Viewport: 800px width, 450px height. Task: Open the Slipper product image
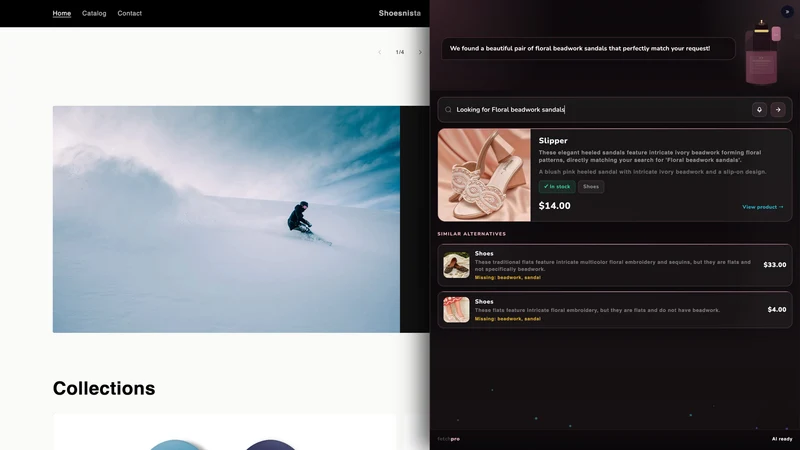[484, 175]
